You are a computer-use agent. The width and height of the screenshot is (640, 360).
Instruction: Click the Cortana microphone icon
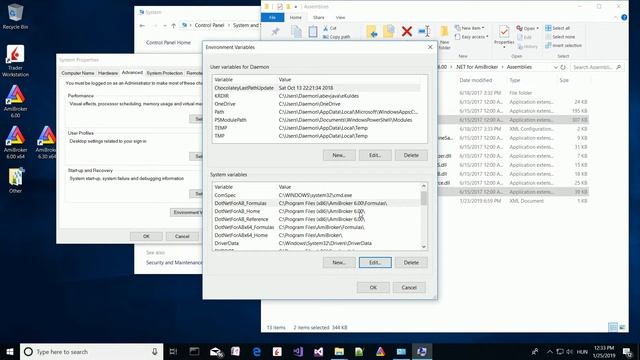(155, 351)
